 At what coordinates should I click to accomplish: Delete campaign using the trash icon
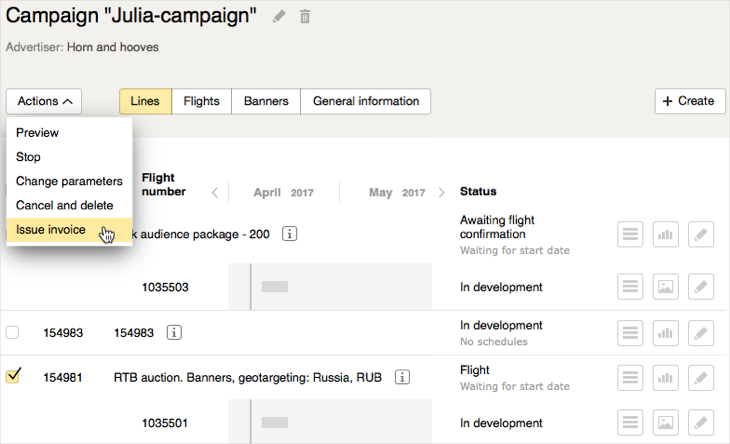(x=305, y=16)
